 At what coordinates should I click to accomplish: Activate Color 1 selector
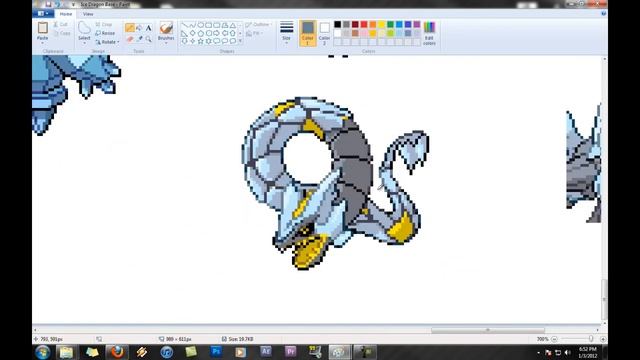tap(308, 33)
